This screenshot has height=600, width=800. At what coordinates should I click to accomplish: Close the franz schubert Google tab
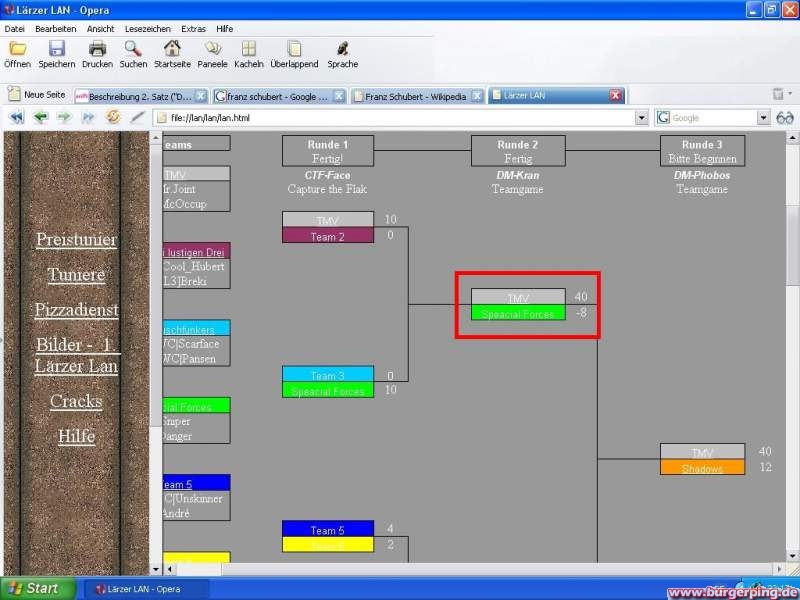(338, 96)
